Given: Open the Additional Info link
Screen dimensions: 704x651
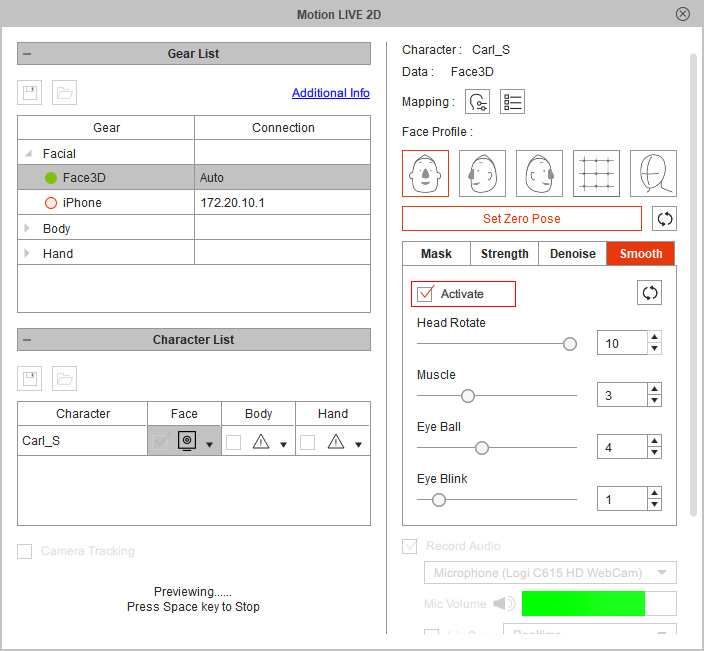Looking at the screenshot, I should [331, 93].
